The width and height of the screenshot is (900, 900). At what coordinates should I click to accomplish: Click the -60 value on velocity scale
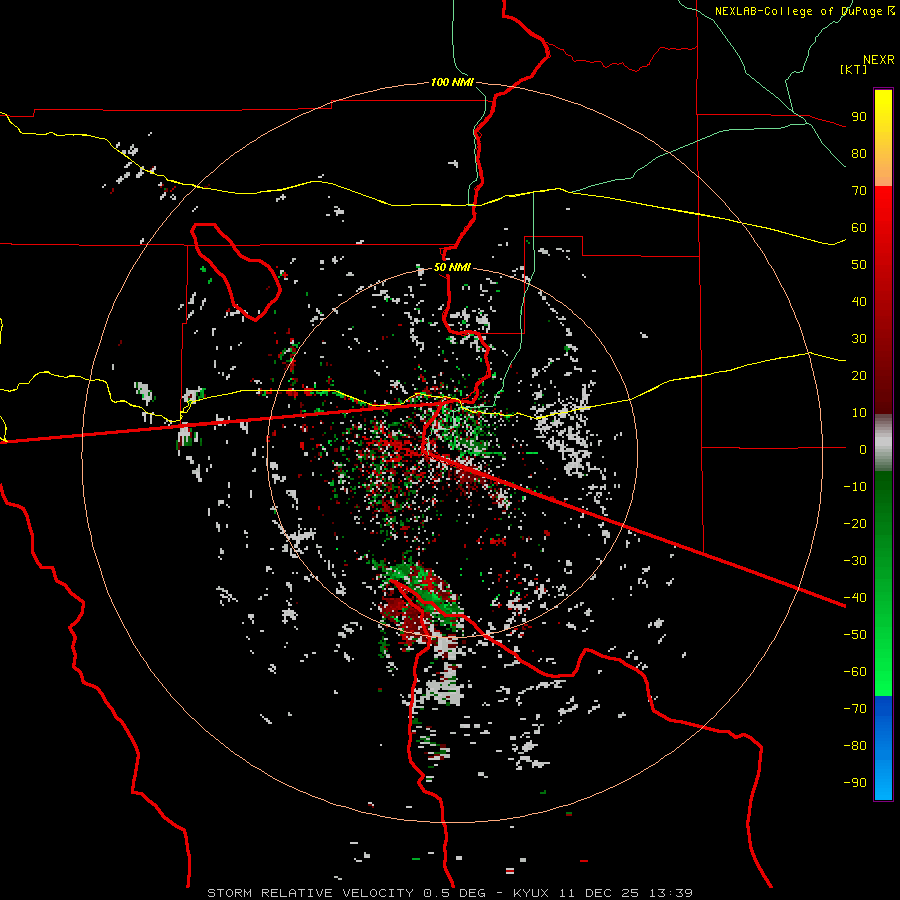point(855,672)
